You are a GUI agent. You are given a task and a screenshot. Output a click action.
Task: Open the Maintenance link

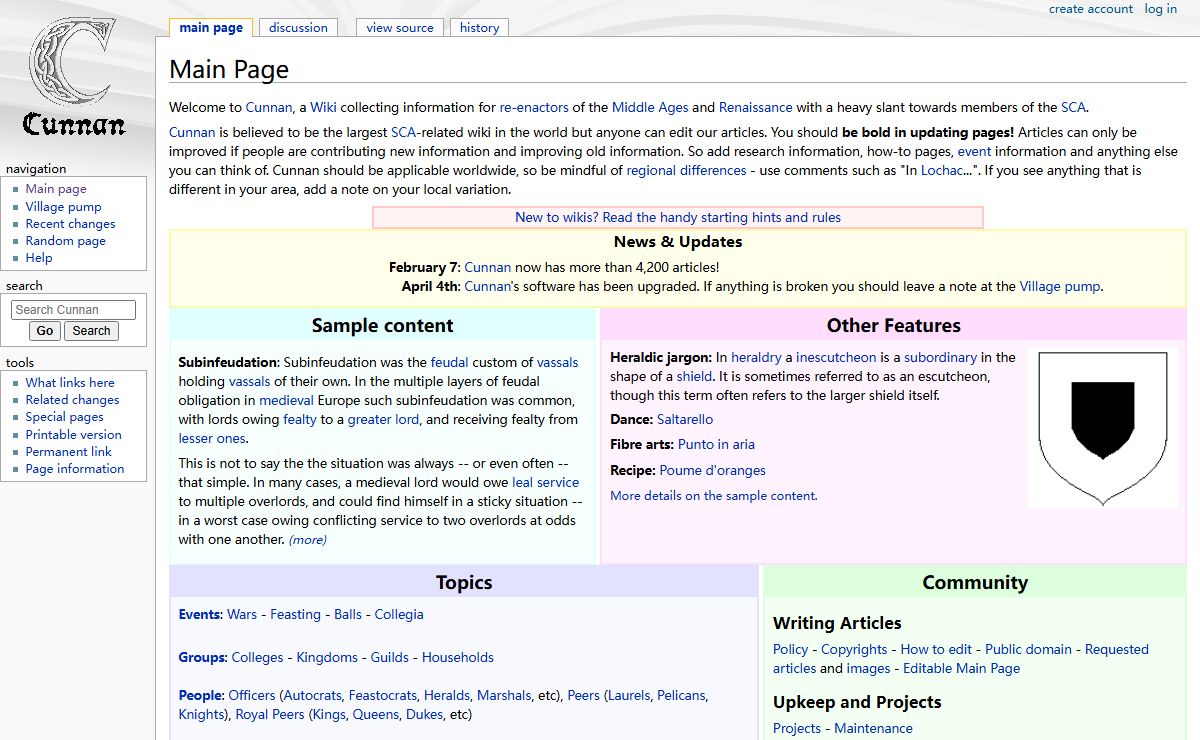click(x=873, y=729)
